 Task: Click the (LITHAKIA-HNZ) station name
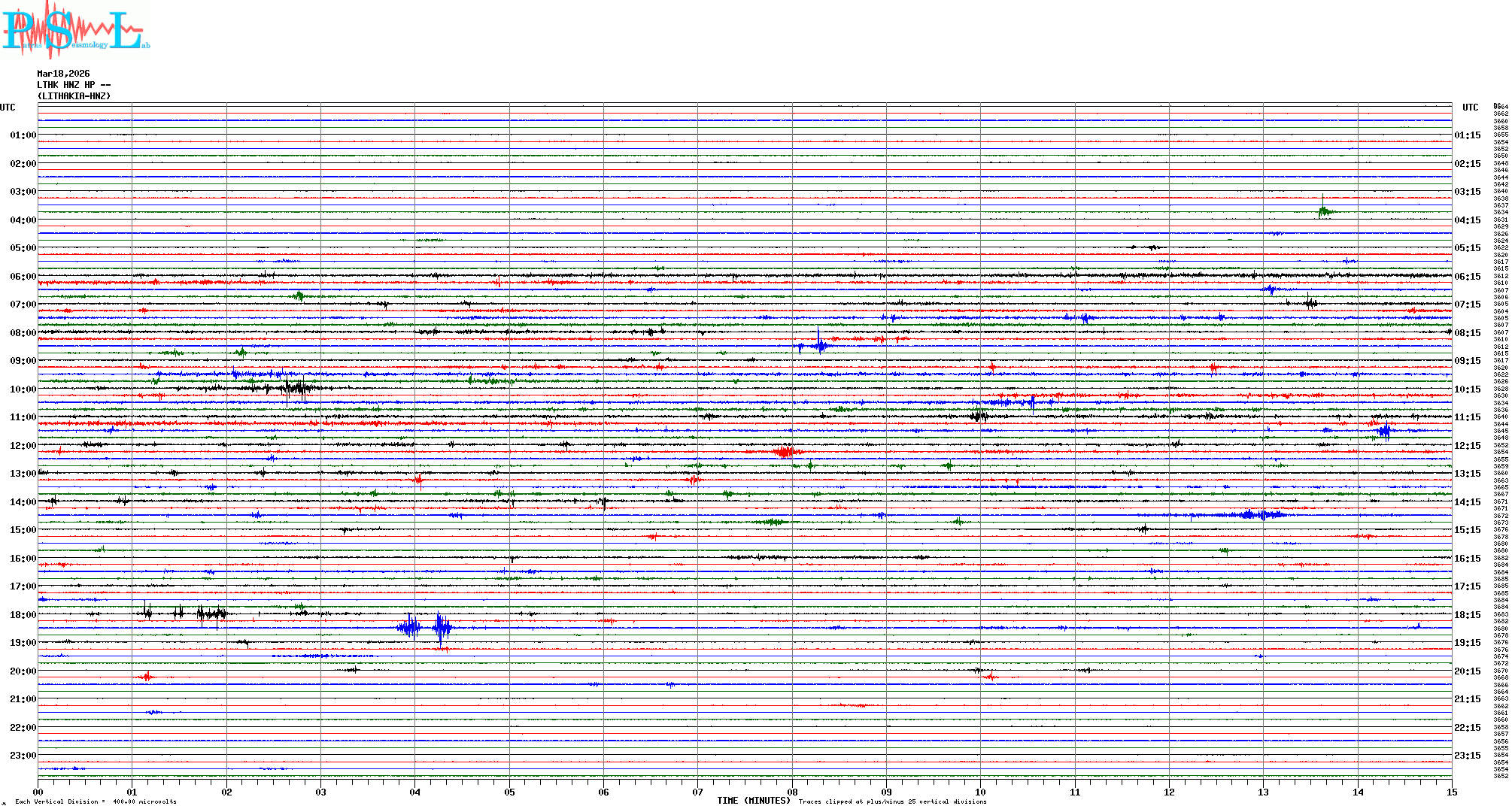coord(74,96)
